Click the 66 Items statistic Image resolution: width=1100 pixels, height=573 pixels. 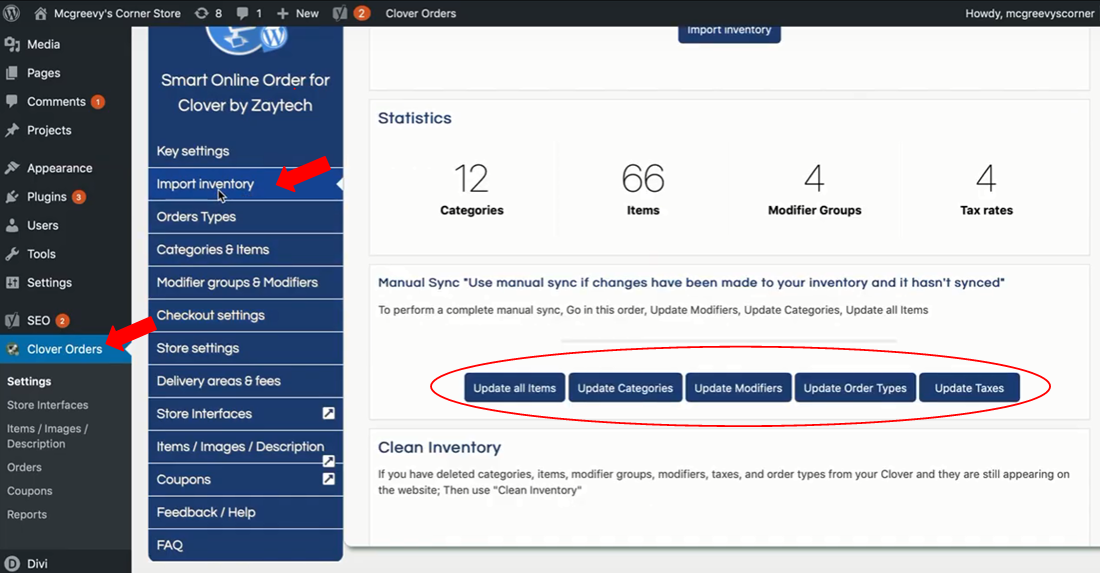[x=643, y=189]
